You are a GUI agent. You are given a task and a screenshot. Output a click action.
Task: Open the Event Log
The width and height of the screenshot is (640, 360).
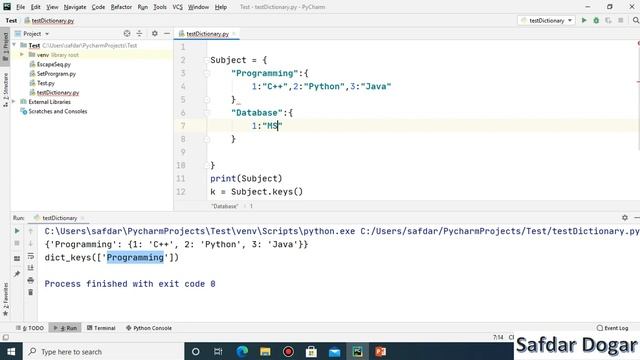click(612, 328)
